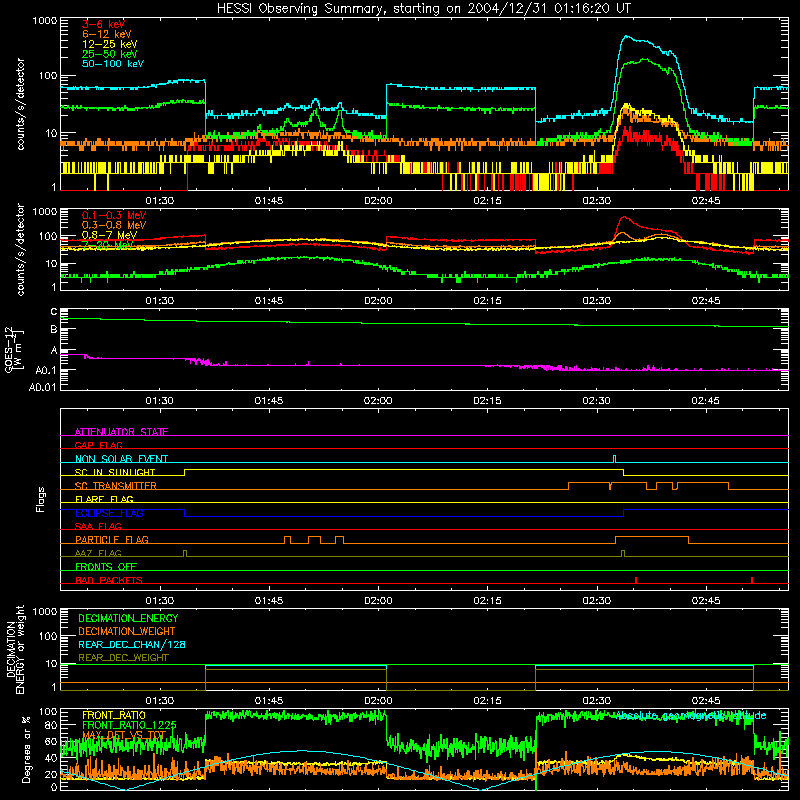Click 01:30 tick under the keV panel
The width and height of the screenshot is (800, 800).
click(160, 201)
